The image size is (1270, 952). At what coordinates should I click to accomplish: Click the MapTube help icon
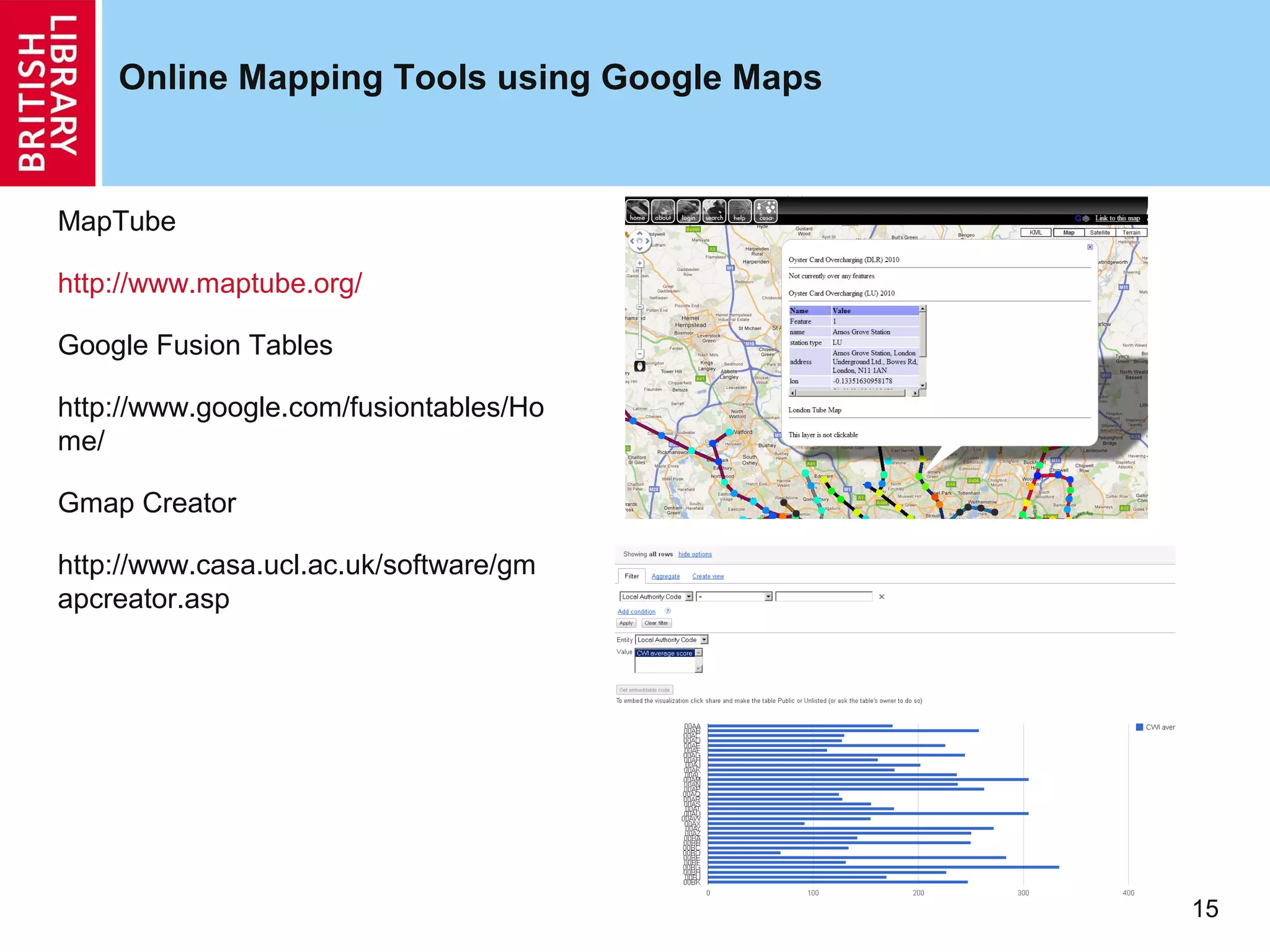(x=739, y=211)
